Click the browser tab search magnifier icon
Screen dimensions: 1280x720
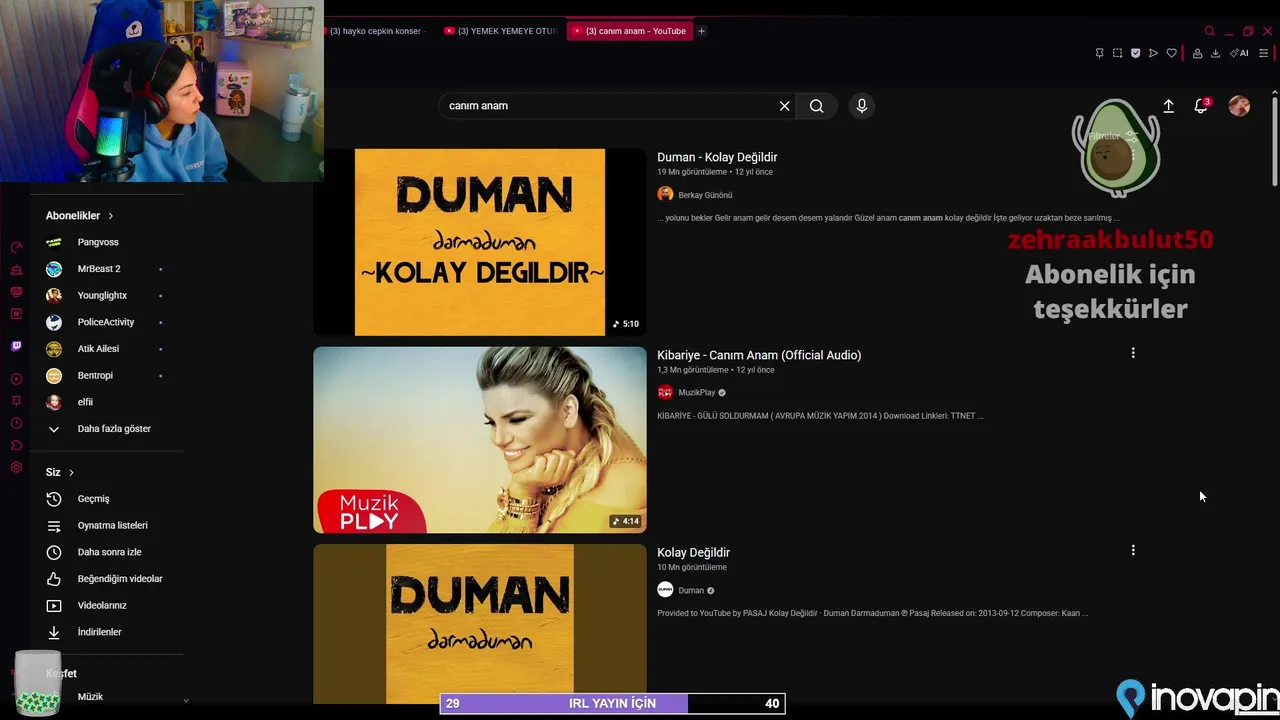pos(1209,31)
